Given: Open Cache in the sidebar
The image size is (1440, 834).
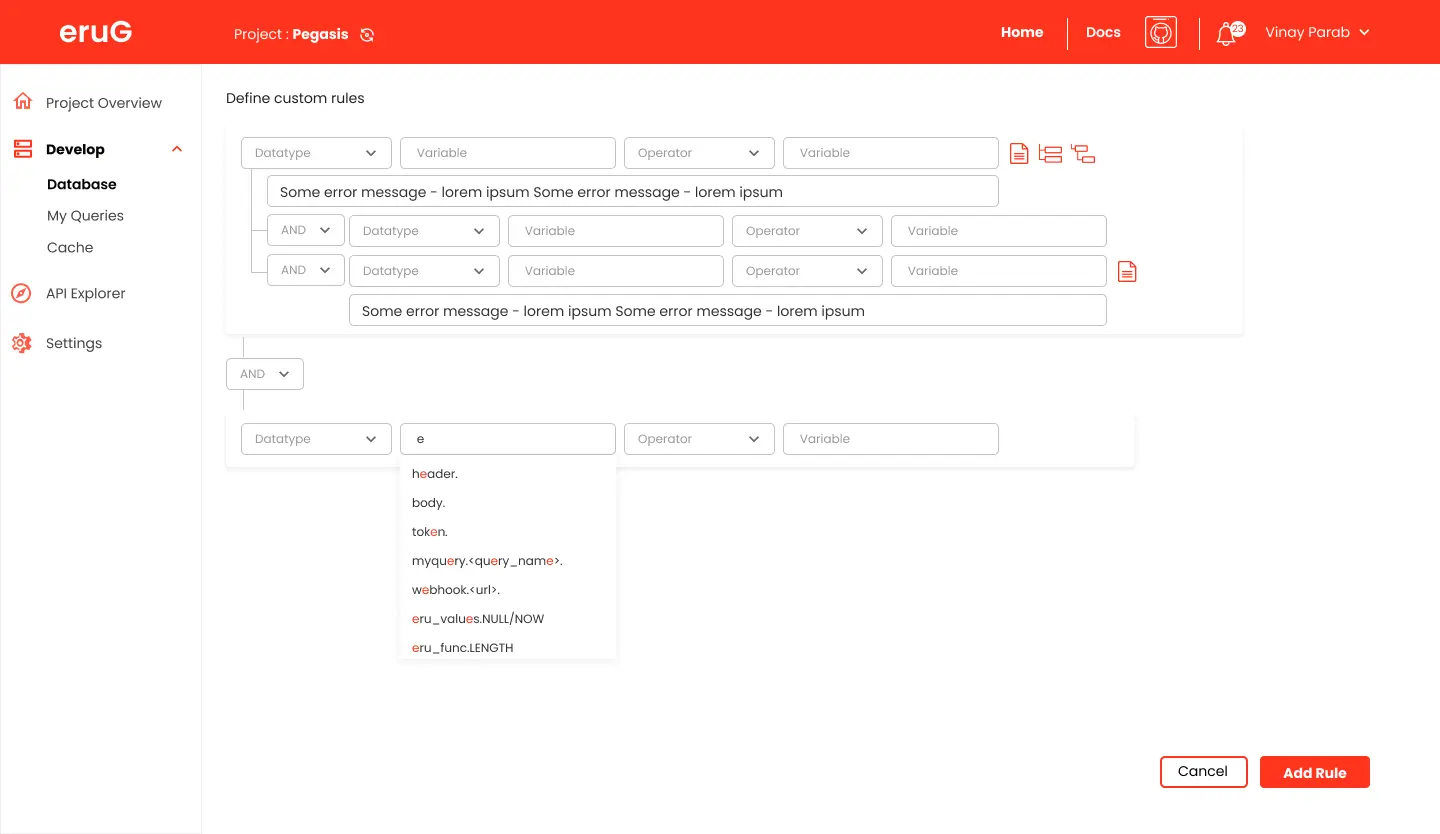Looking at the screenshot, I should [70, 248].
